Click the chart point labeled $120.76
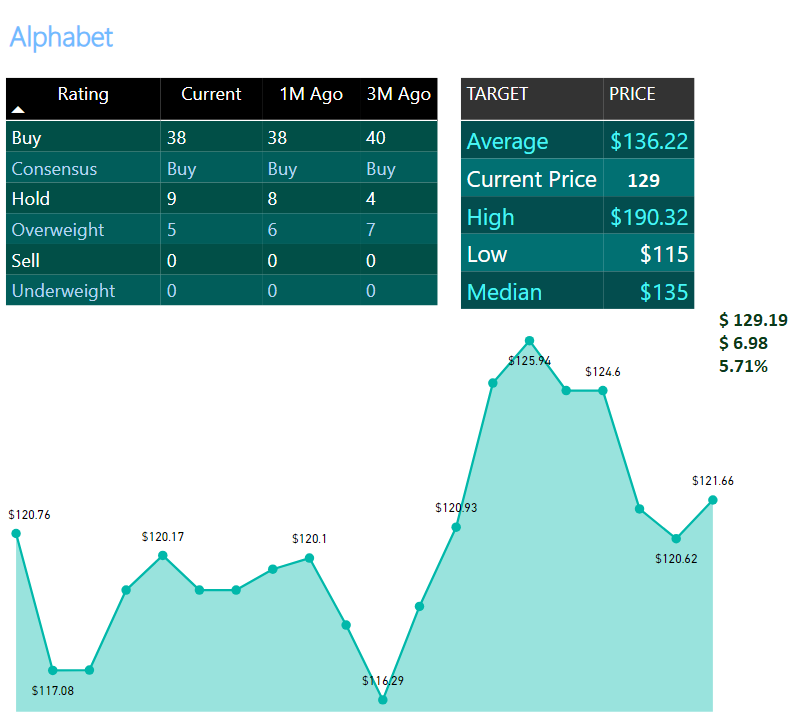The image size is (791, 724). coord(16,533)
